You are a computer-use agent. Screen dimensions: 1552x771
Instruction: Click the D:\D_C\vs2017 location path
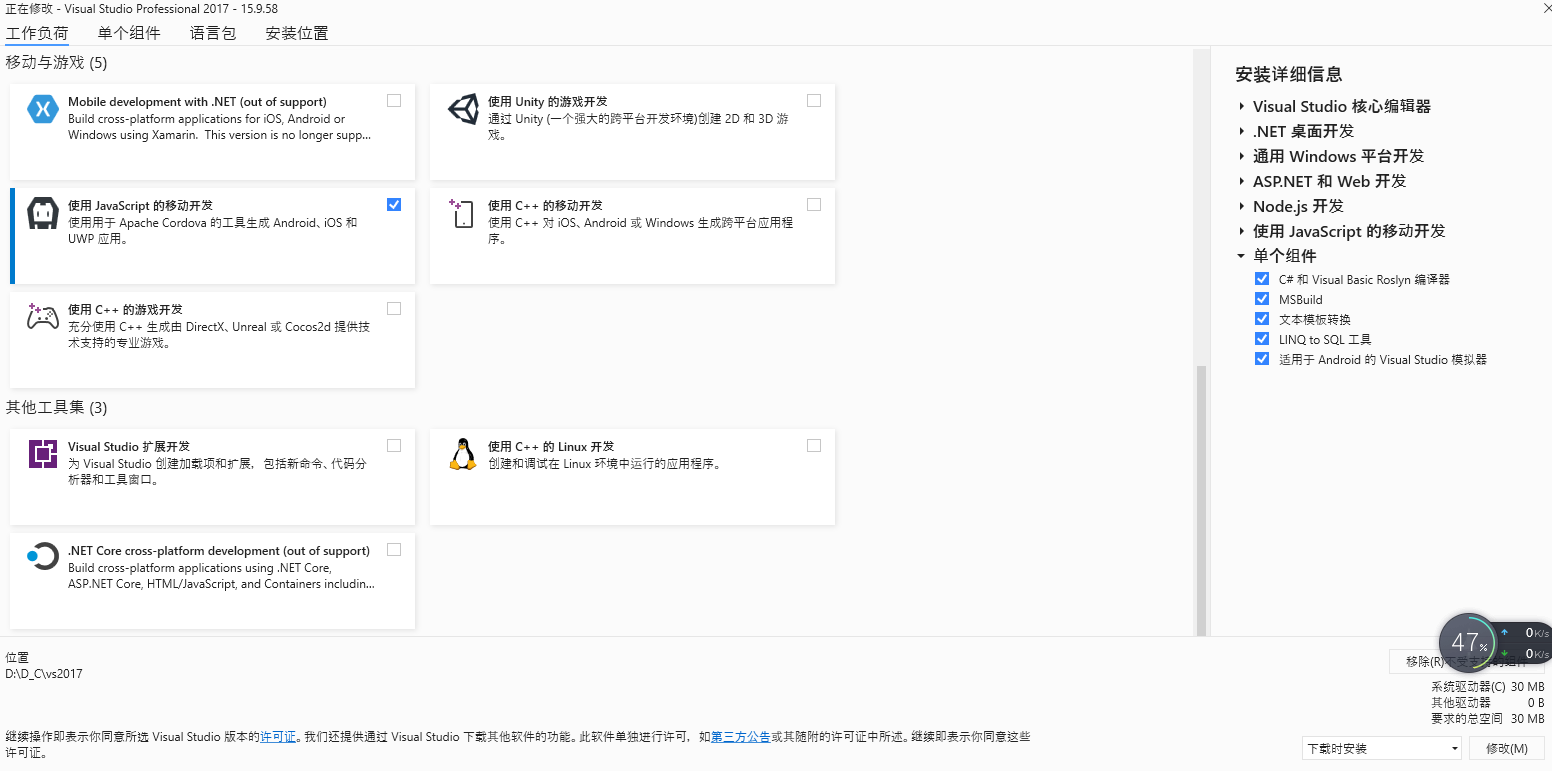click(x=44, y=674)
